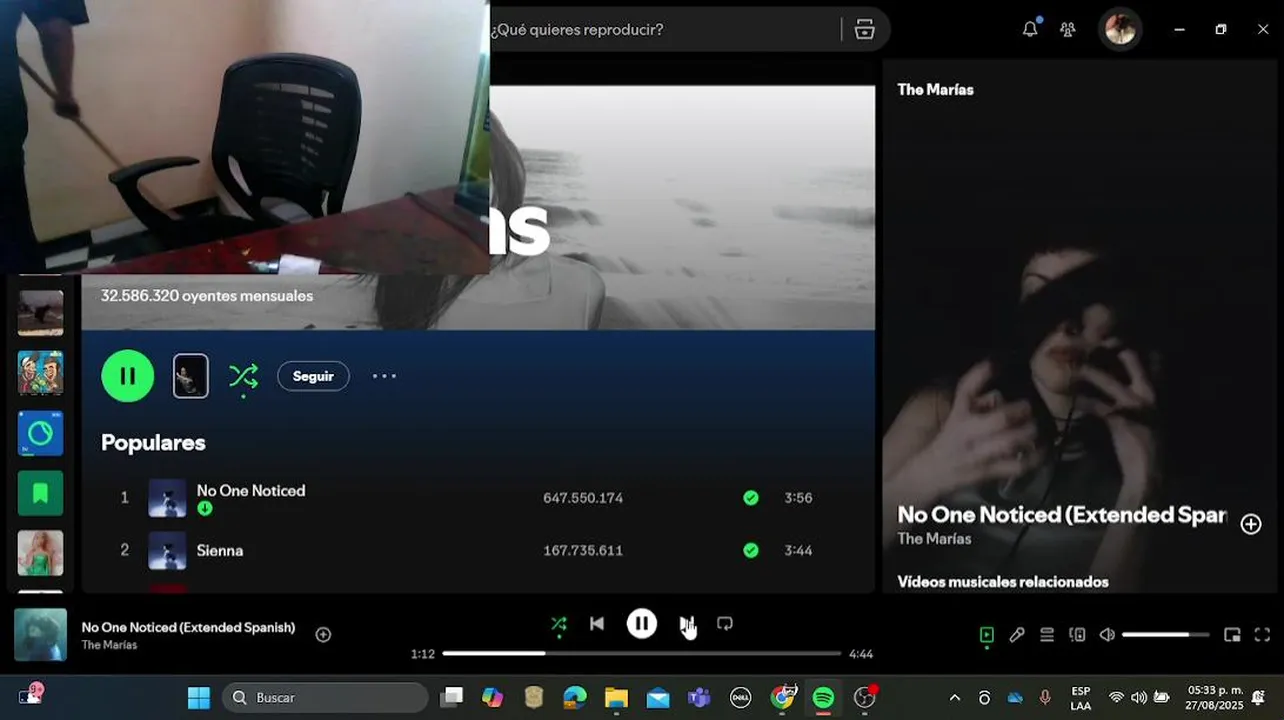Open Microsoft Edge from the taskbar

[574, 697]
